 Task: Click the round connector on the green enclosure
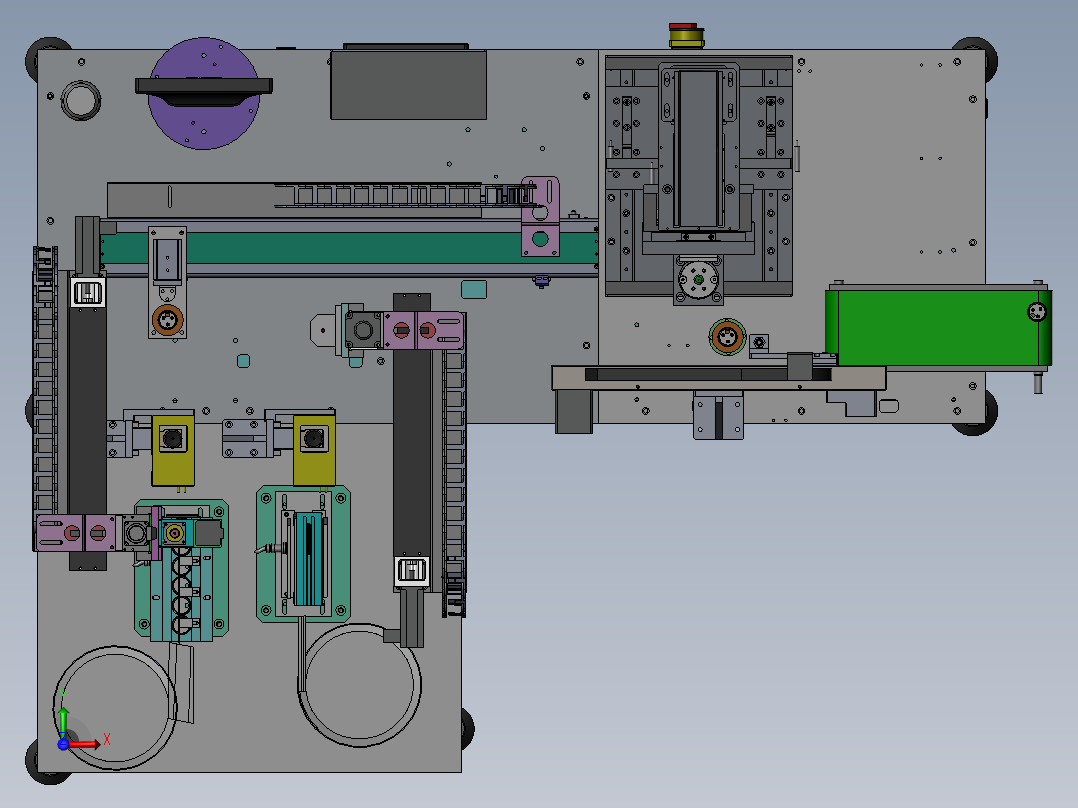point(1036,312)
